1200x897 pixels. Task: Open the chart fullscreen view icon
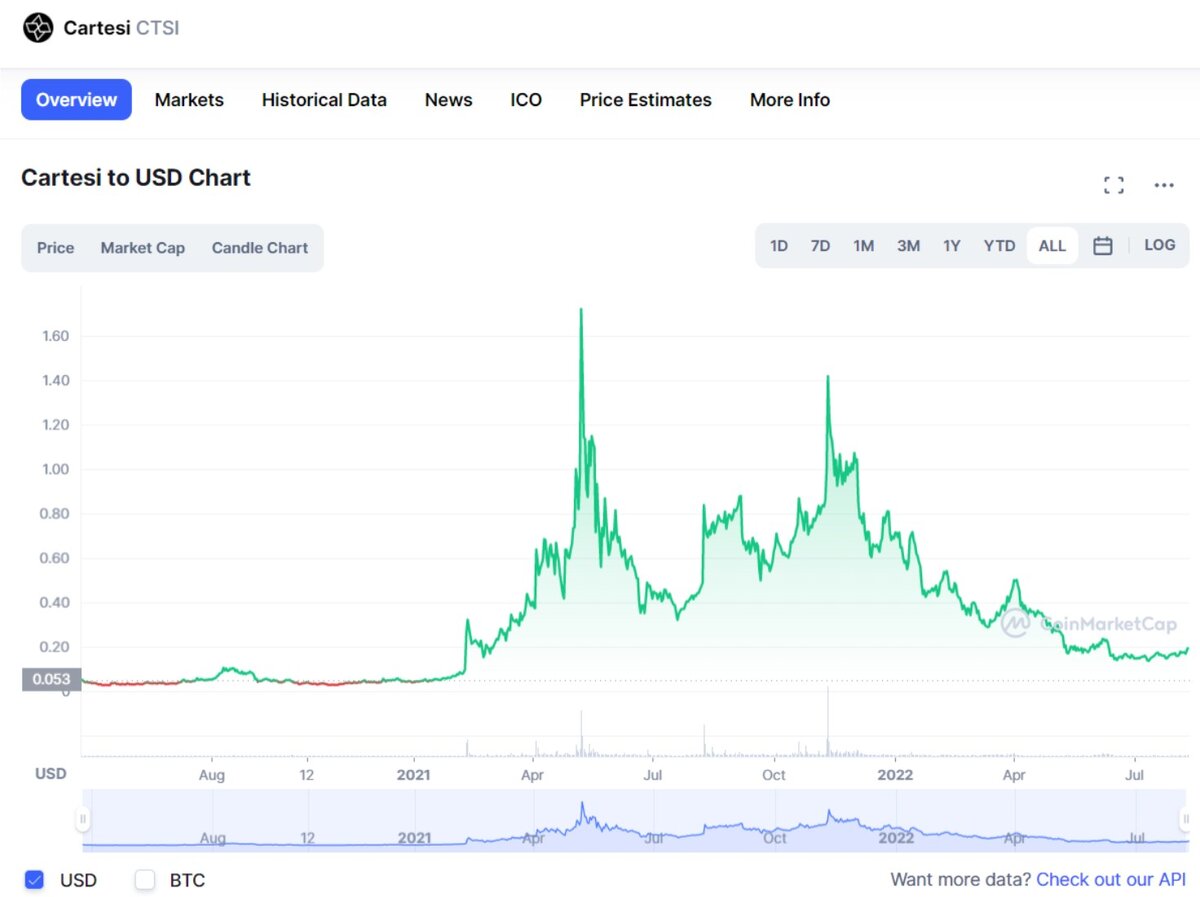point(1114,185)
